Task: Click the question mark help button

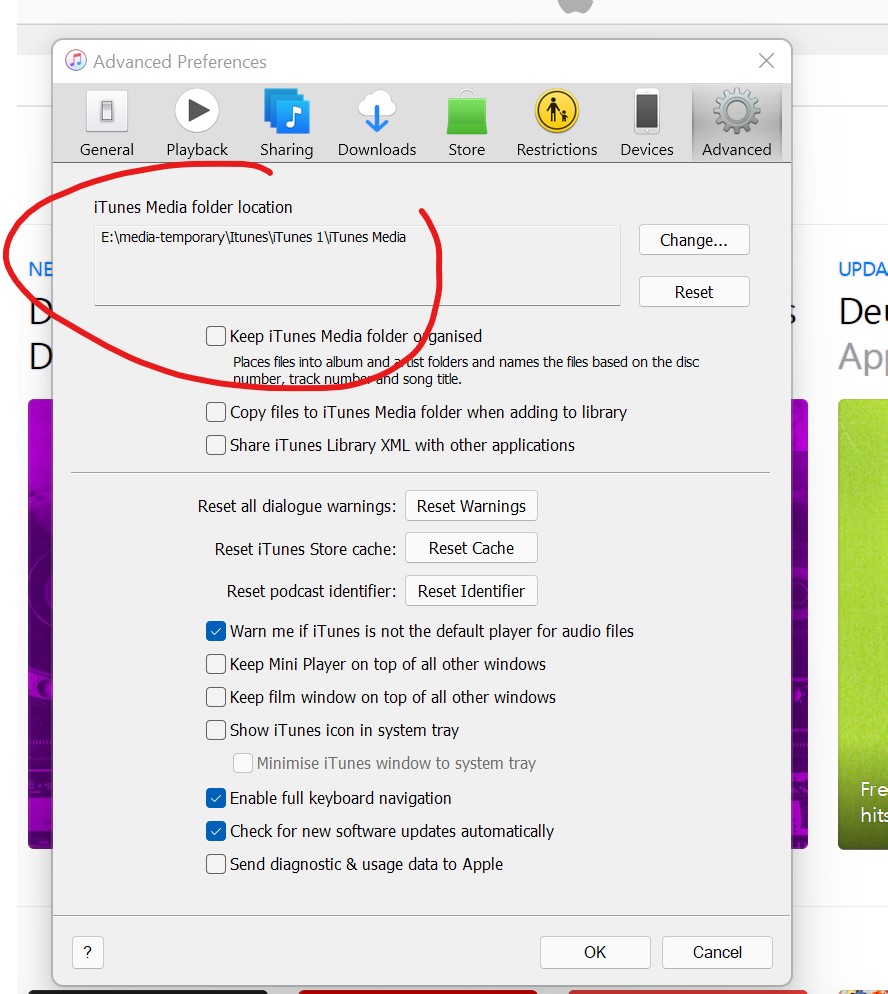Action: click(x=88, y=952)
